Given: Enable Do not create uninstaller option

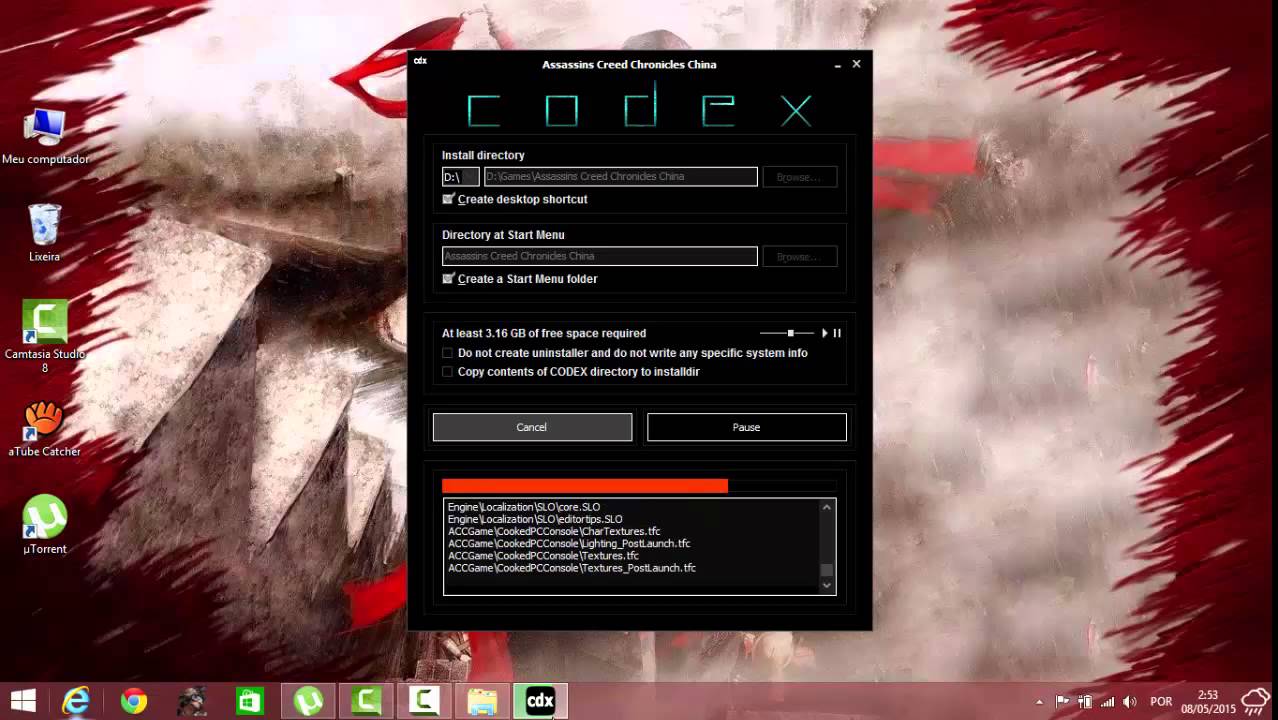Looking at the screenshot, I should pyautogui.click(x=448, y=353).
